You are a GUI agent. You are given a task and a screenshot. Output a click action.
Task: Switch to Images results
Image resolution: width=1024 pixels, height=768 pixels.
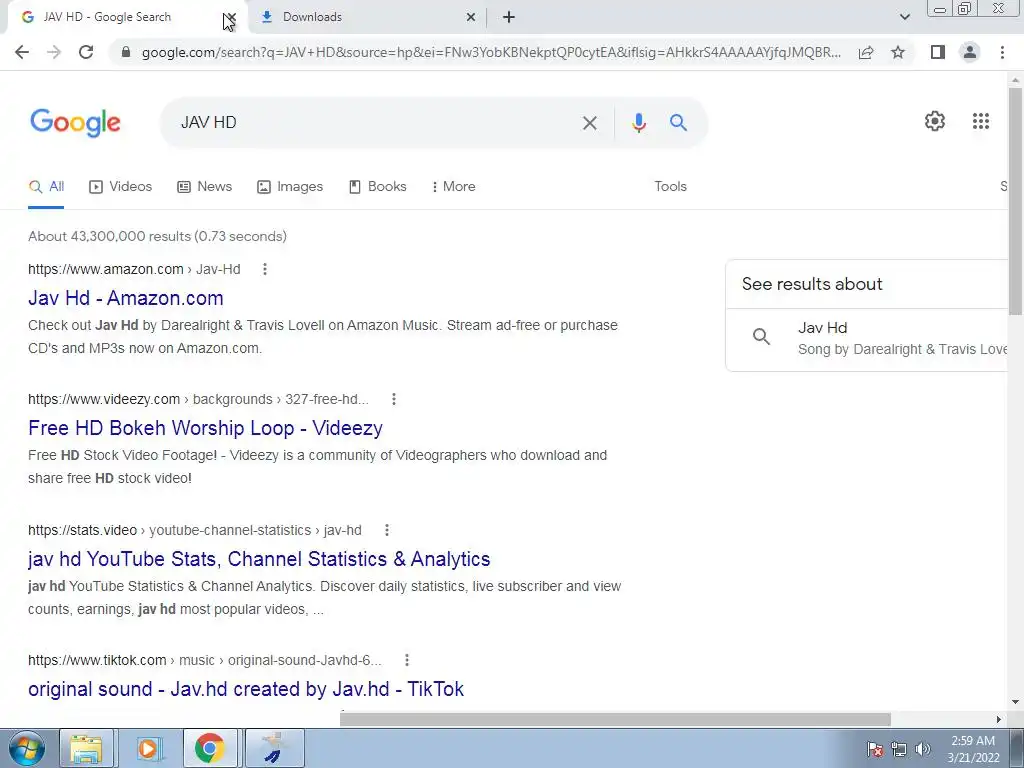pyautogui.click(x=290, y=187)
